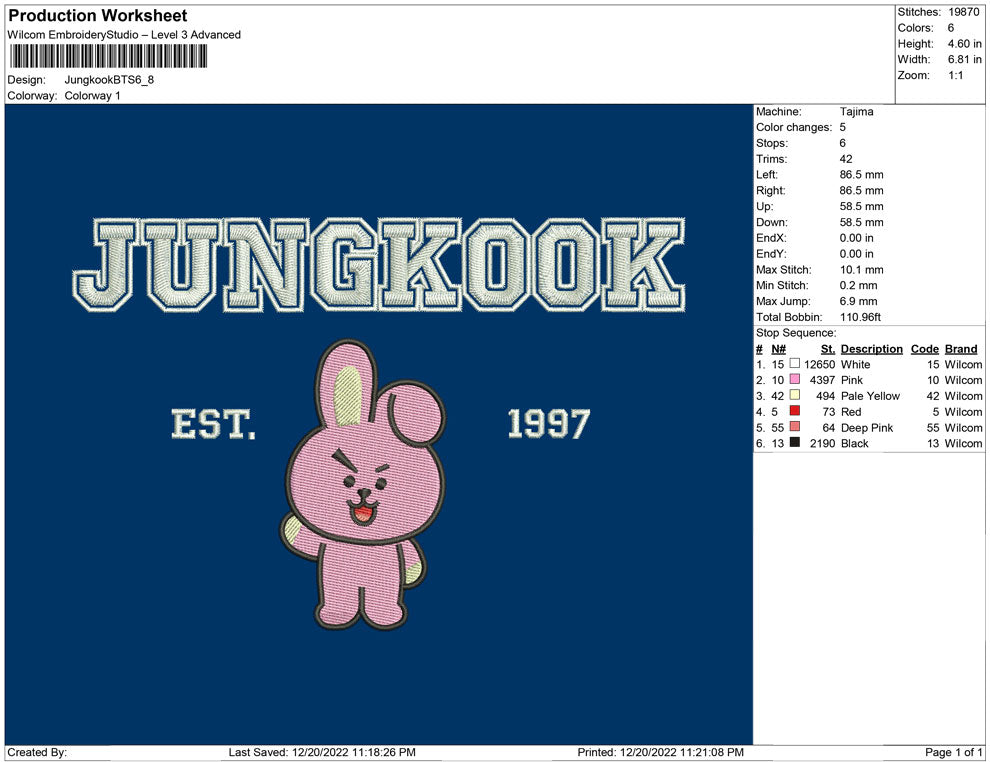The height and width of the screenshot is (762, 990).
Task: Click the Colors value '6' in header
Action: click(x=951, y=28)
